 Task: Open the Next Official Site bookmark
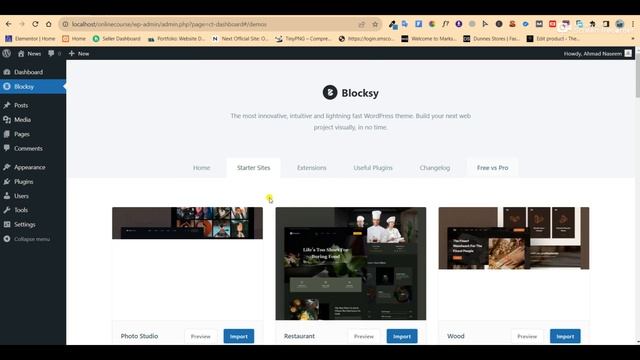pos(240,38)
